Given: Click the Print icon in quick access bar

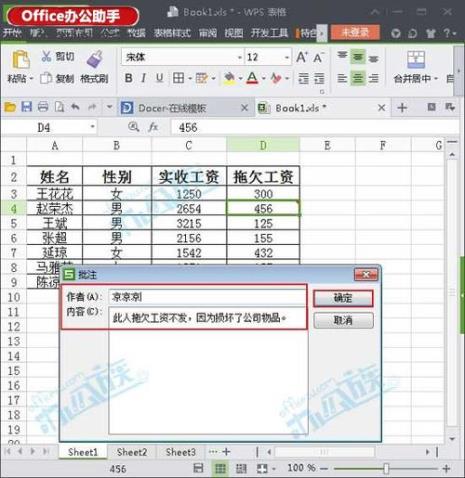Looking at the screenshot, I should [43, 107].
